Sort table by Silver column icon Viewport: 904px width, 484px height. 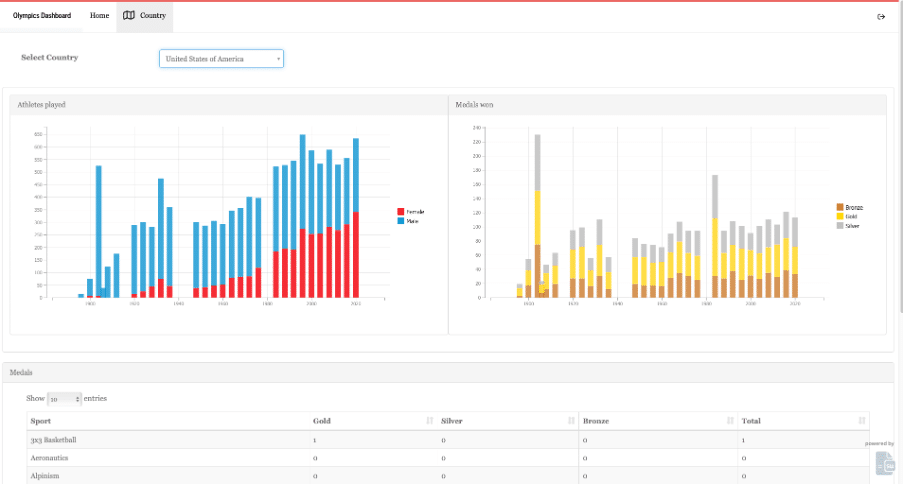click(571, 421)
